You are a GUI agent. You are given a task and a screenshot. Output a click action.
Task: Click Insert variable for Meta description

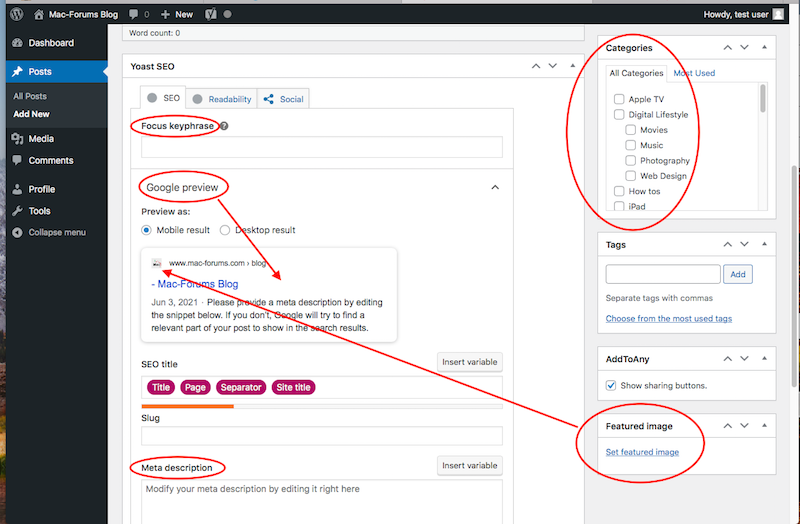469,465
